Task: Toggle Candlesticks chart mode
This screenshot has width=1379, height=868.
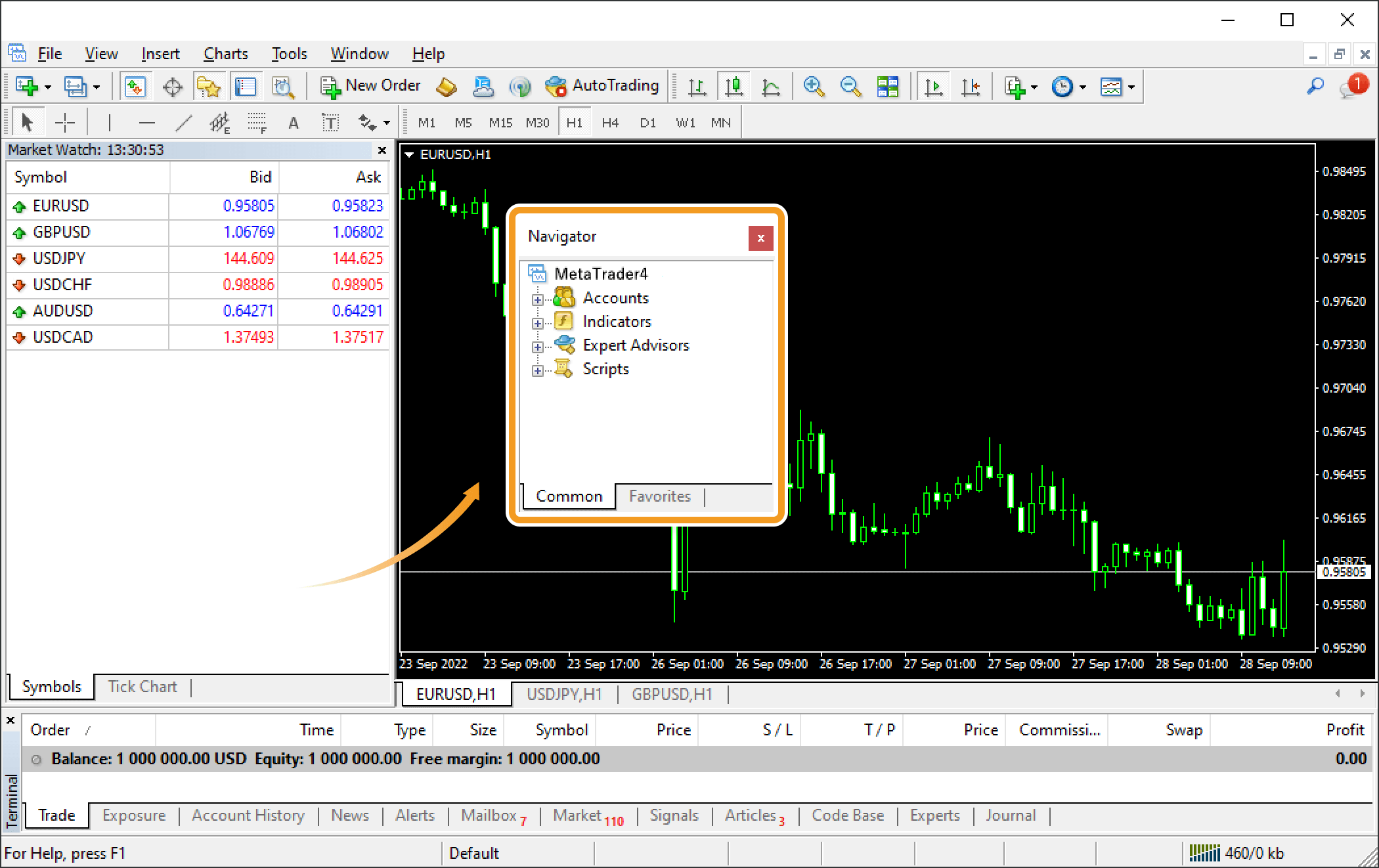Action: pyautogui.click(x=734, y=86)
